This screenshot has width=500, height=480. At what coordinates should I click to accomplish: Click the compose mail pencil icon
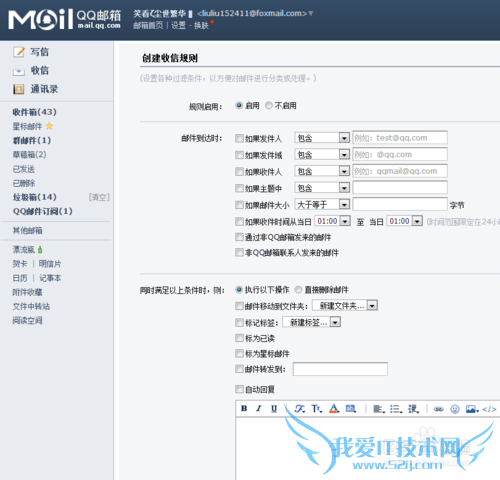coord(19,52)
